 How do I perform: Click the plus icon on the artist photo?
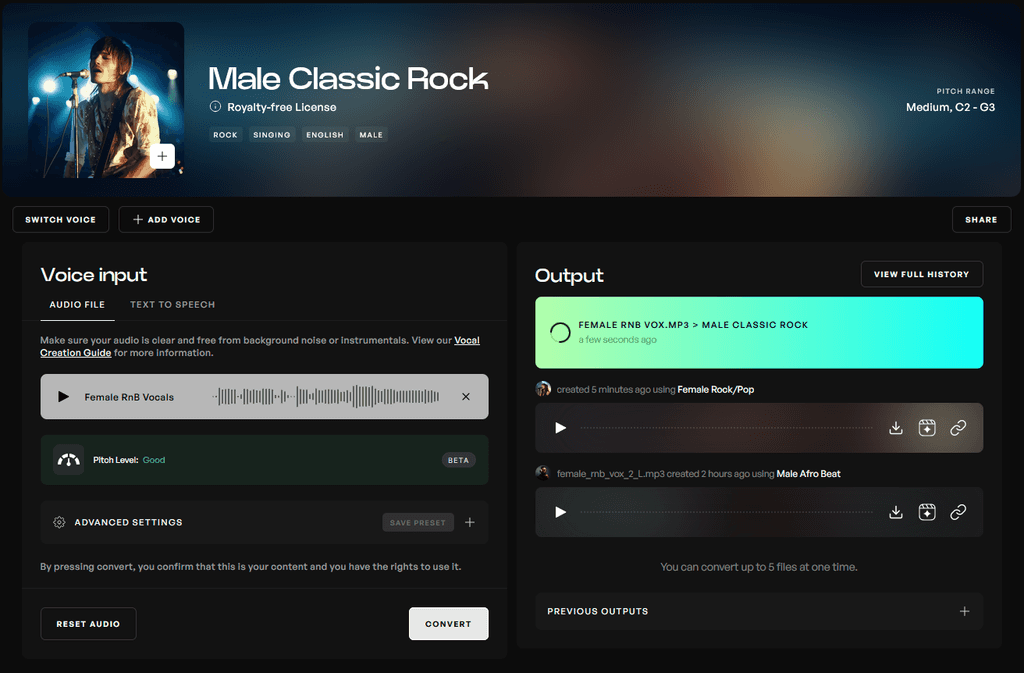click(x=162, y=156)
